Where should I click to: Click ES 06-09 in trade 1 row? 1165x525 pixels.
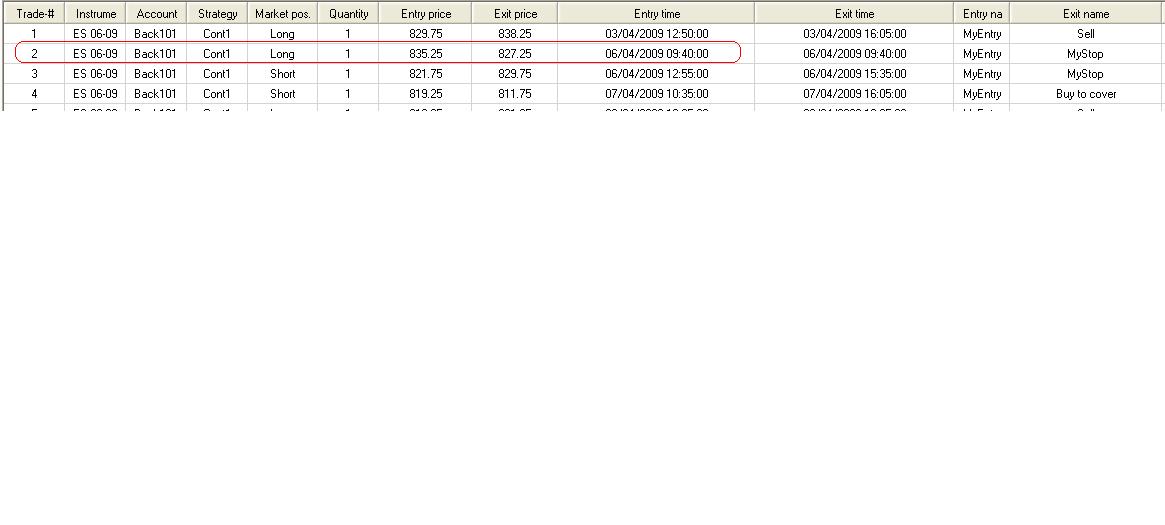coord(95,34)
